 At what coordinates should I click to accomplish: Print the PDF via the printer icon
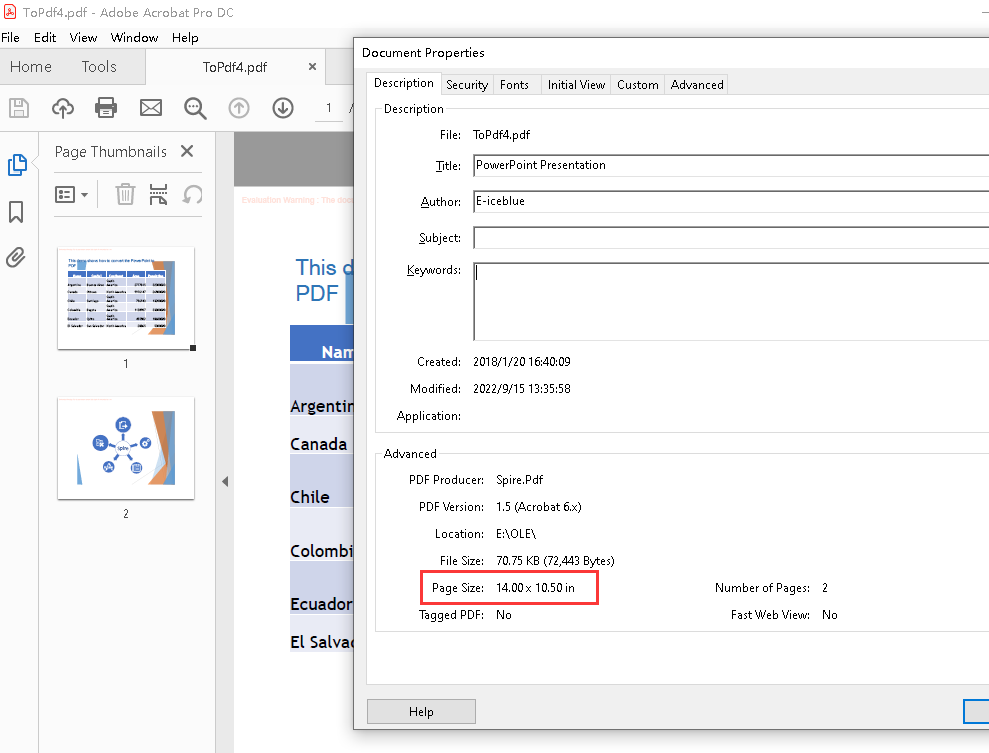(x=106, y=108)
